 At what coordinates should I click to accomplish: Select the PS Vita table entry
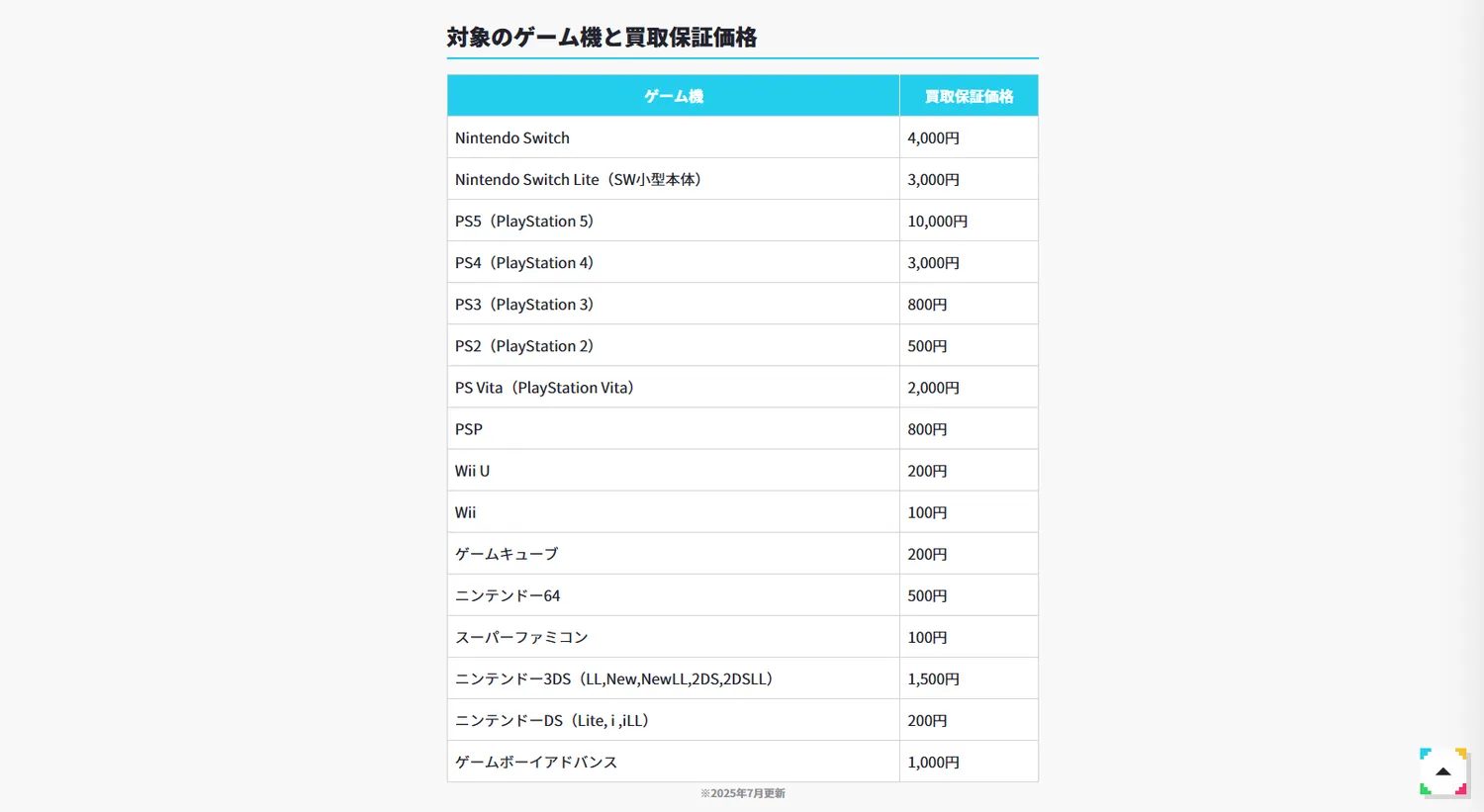pyautogui.click(x=544, y=388)
